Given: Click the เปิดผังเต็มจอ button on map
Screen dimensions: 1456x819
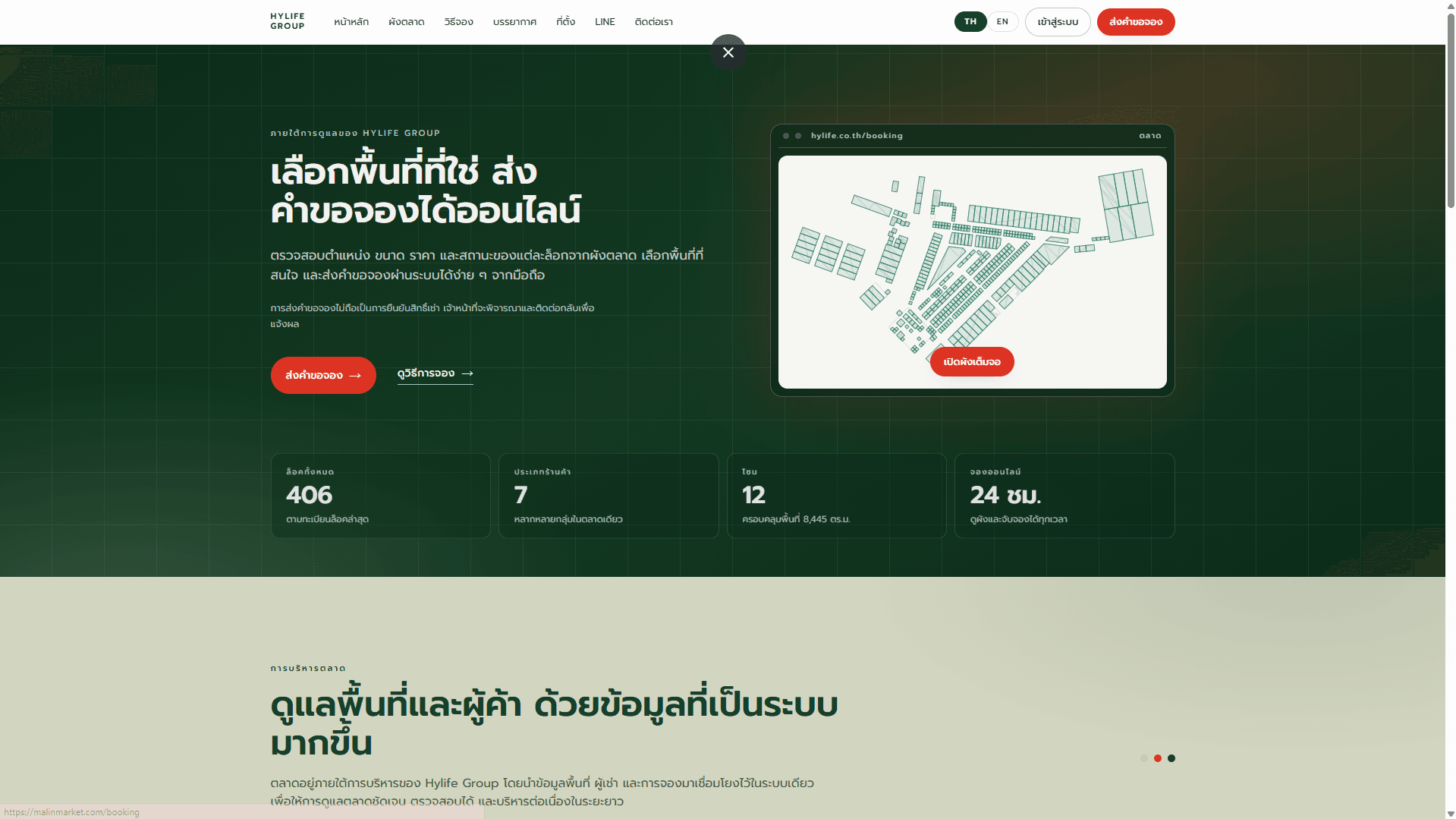Looking at the screenshot, I should 972,361.
